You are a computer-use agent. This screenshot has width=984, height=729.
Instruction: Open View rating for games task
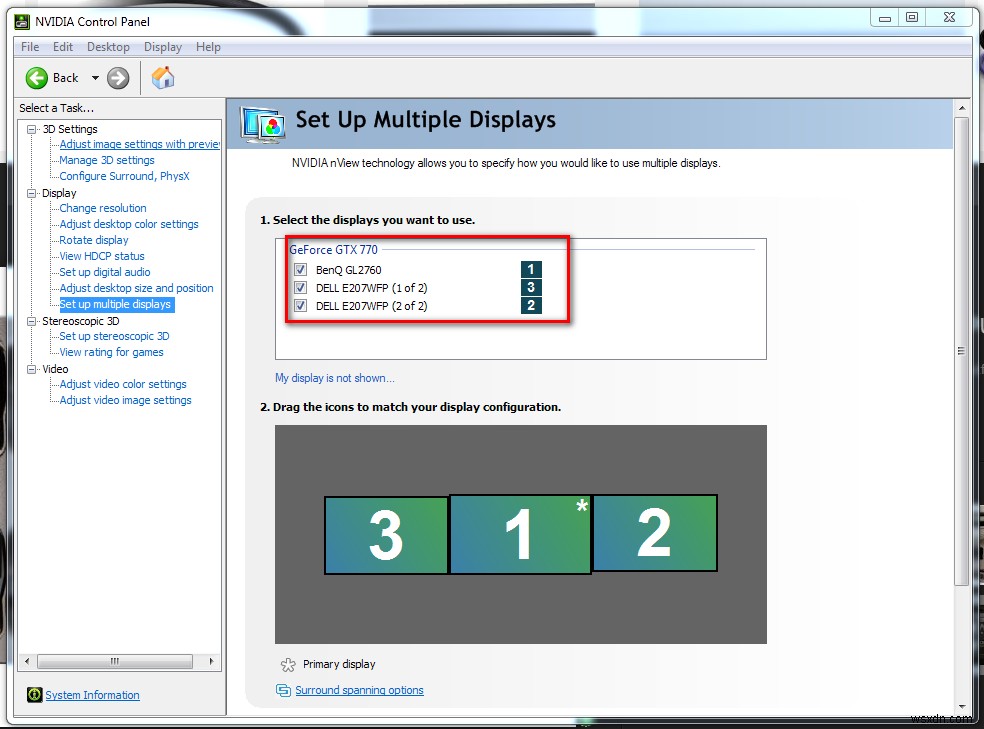pos(111,353)
